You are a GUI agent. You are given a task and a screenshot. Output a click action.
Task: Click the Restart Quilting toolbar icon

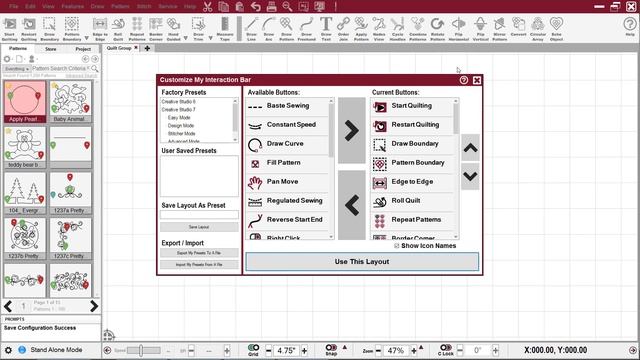(29, 29)
